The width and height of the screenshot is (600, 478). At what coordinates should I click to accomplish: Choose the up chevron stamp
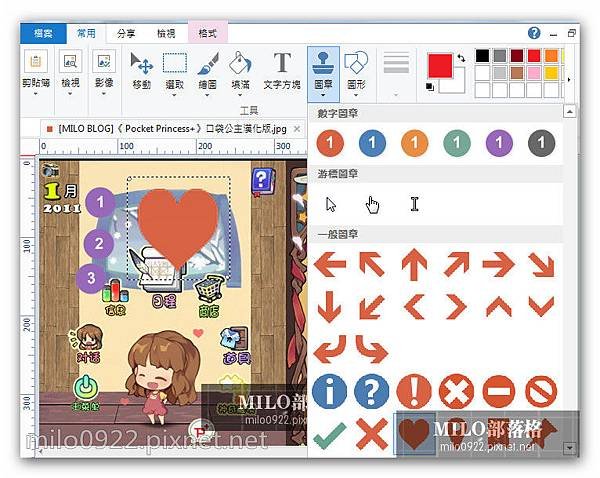[x=499, y=307]
